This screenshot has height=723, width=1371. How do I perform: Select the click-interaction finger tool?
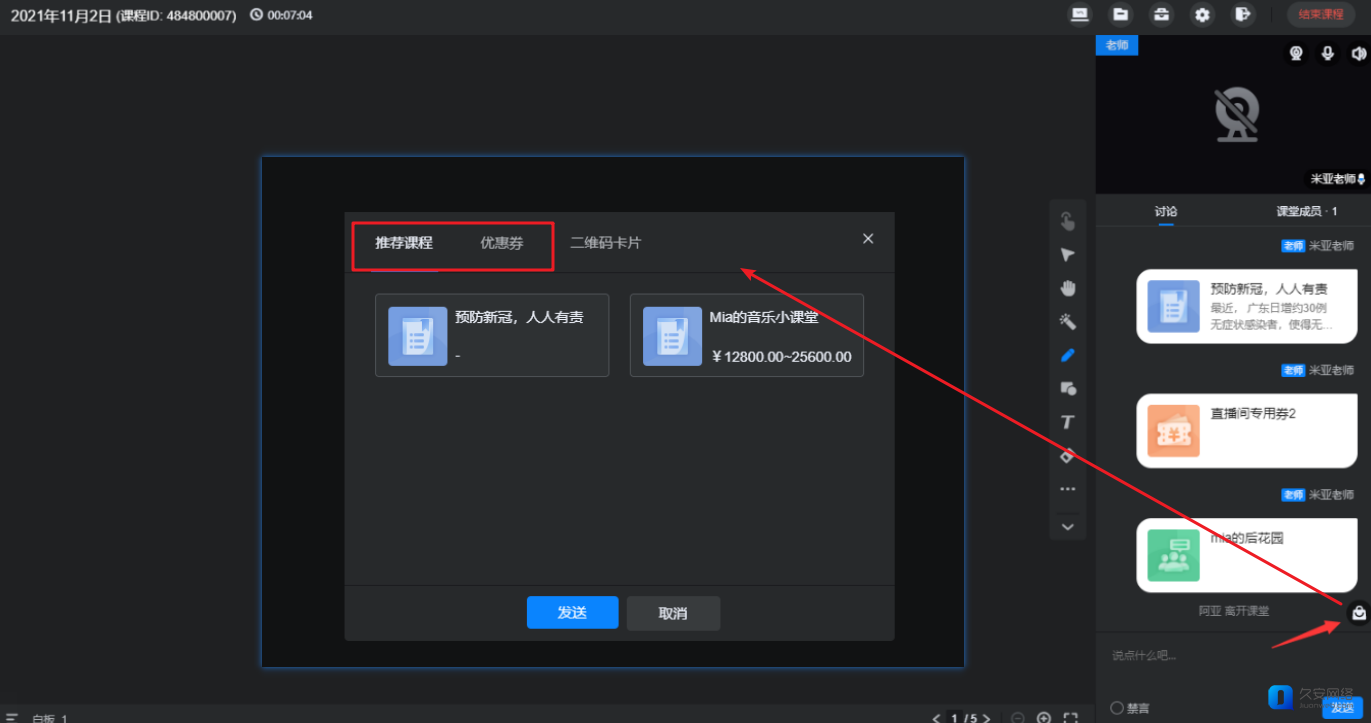(x=1067, y=221)
